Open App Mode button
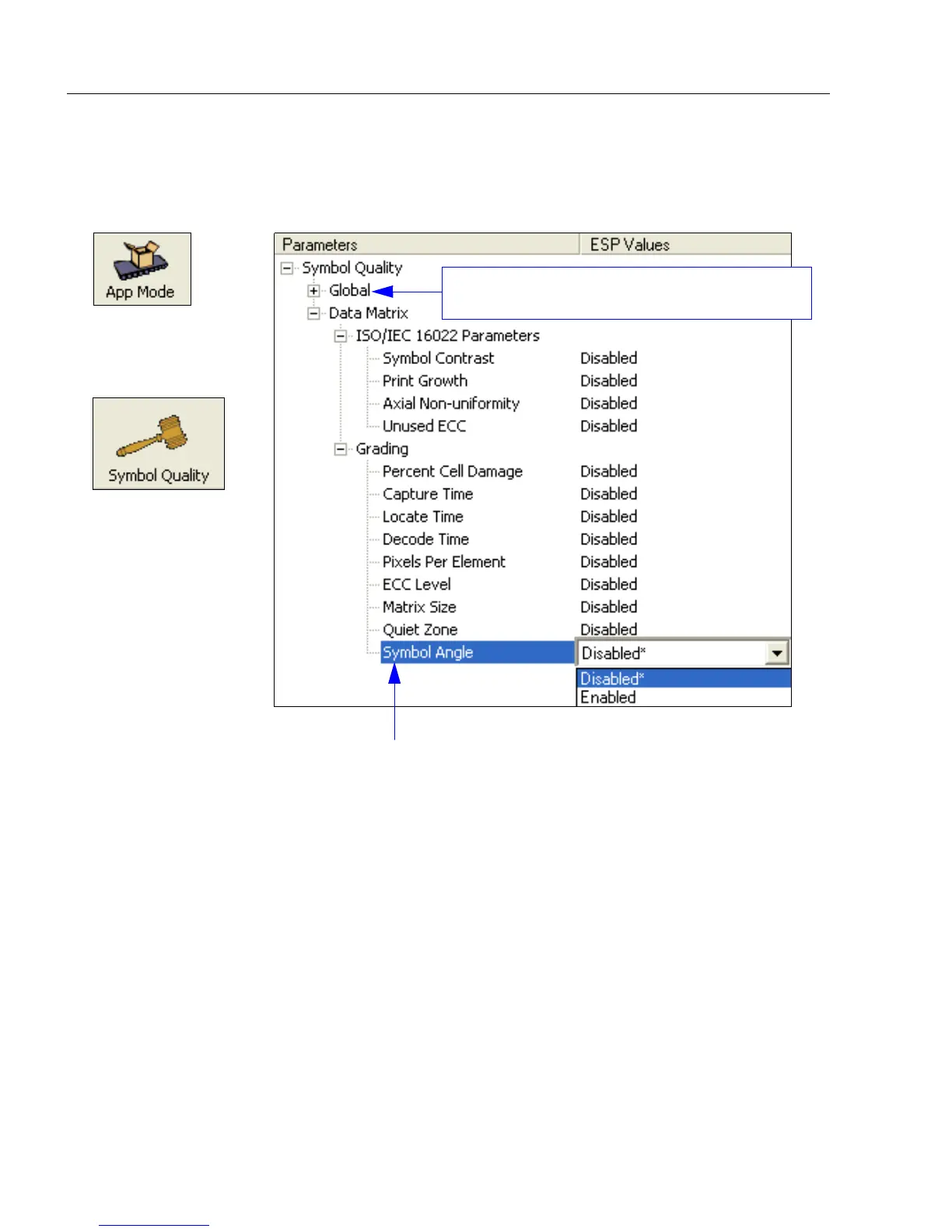The image size is (952, 1232). 142,269
